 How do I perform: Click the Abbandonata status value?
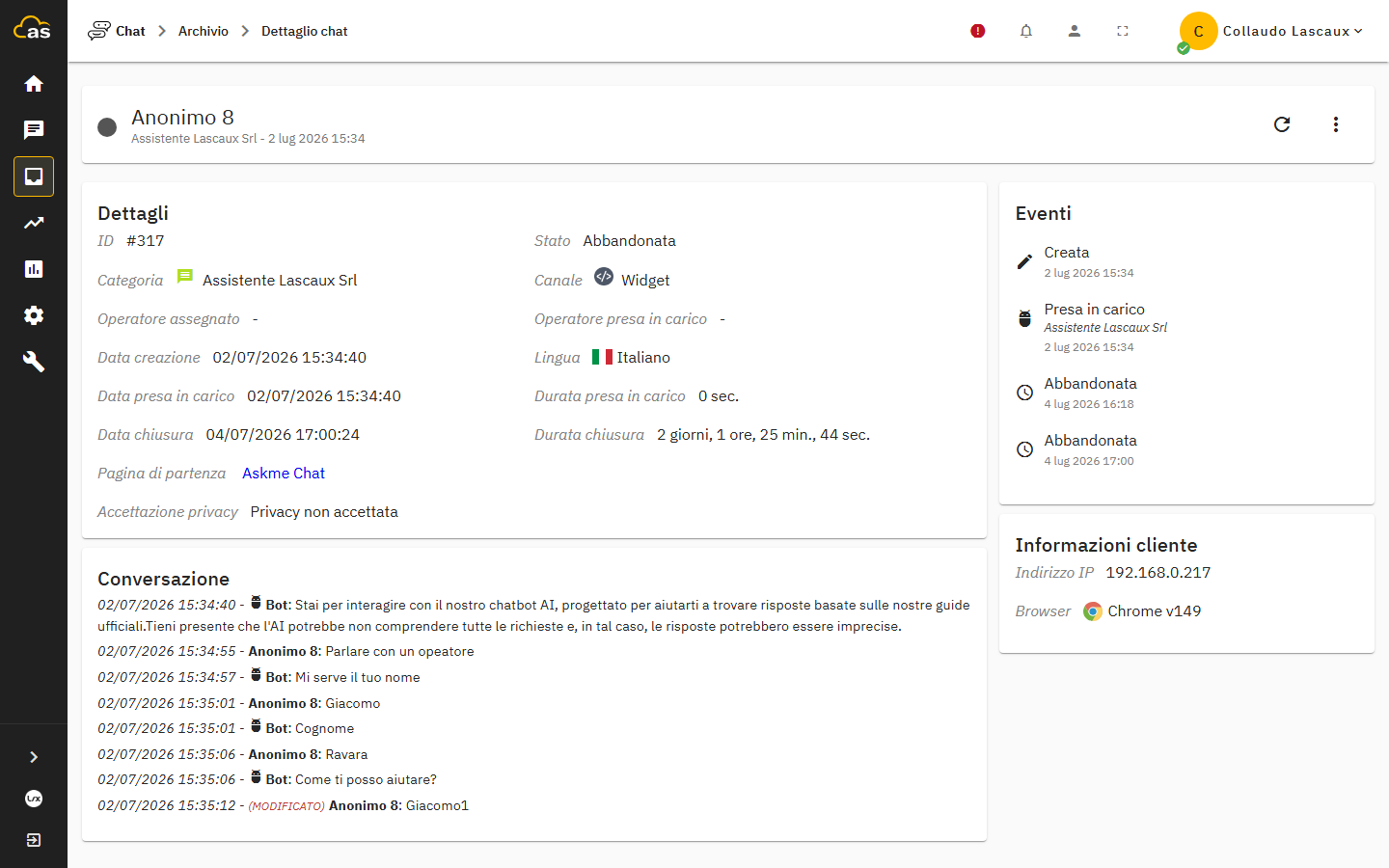click(x=629, y=241)
